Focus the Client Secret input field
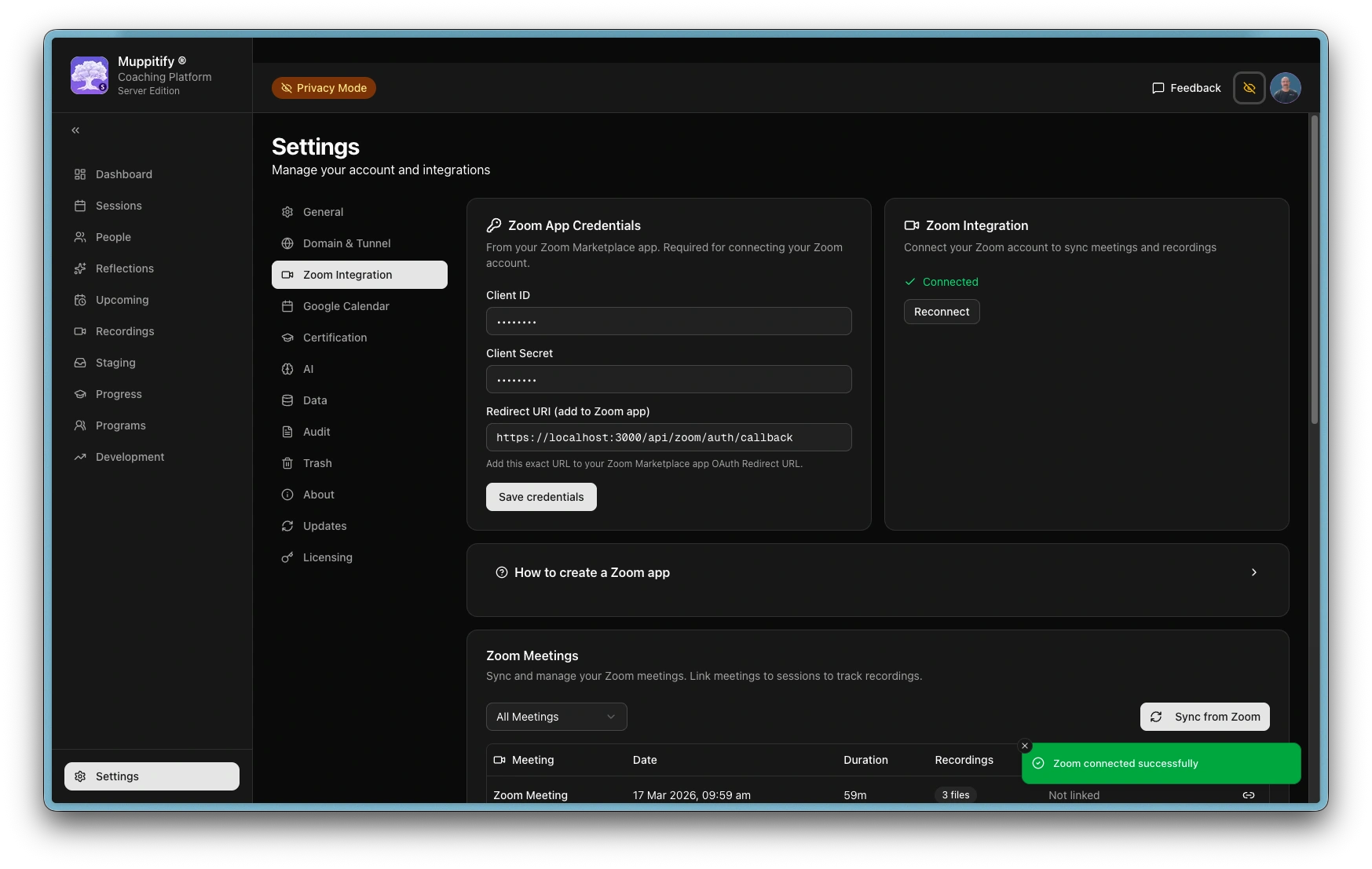Screen dimensions: 1372x869 pos(668,379)
